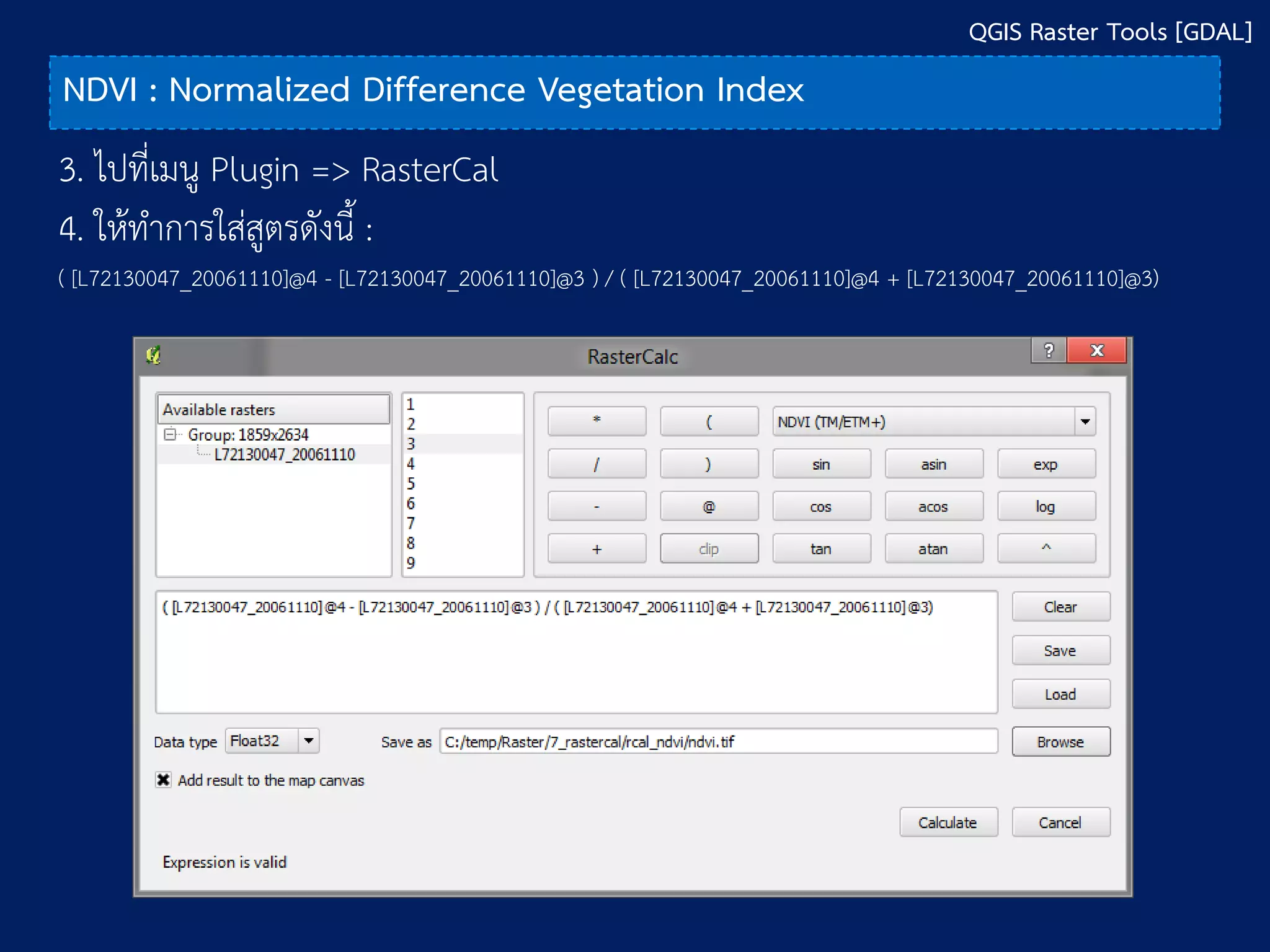Click the Cancel button
1270x952 pixels.
tap(1060, 822)
